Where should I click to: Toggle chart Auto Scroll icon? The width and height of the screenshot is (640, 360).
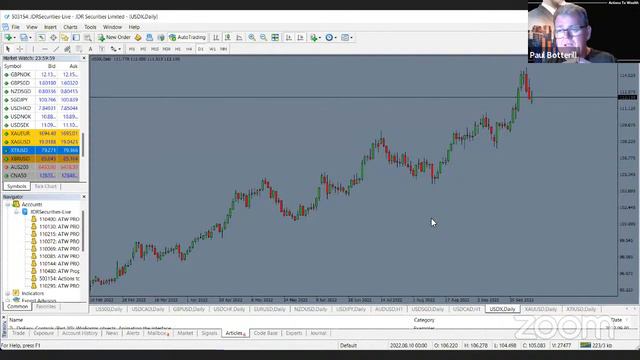click(x=289, y=38)
